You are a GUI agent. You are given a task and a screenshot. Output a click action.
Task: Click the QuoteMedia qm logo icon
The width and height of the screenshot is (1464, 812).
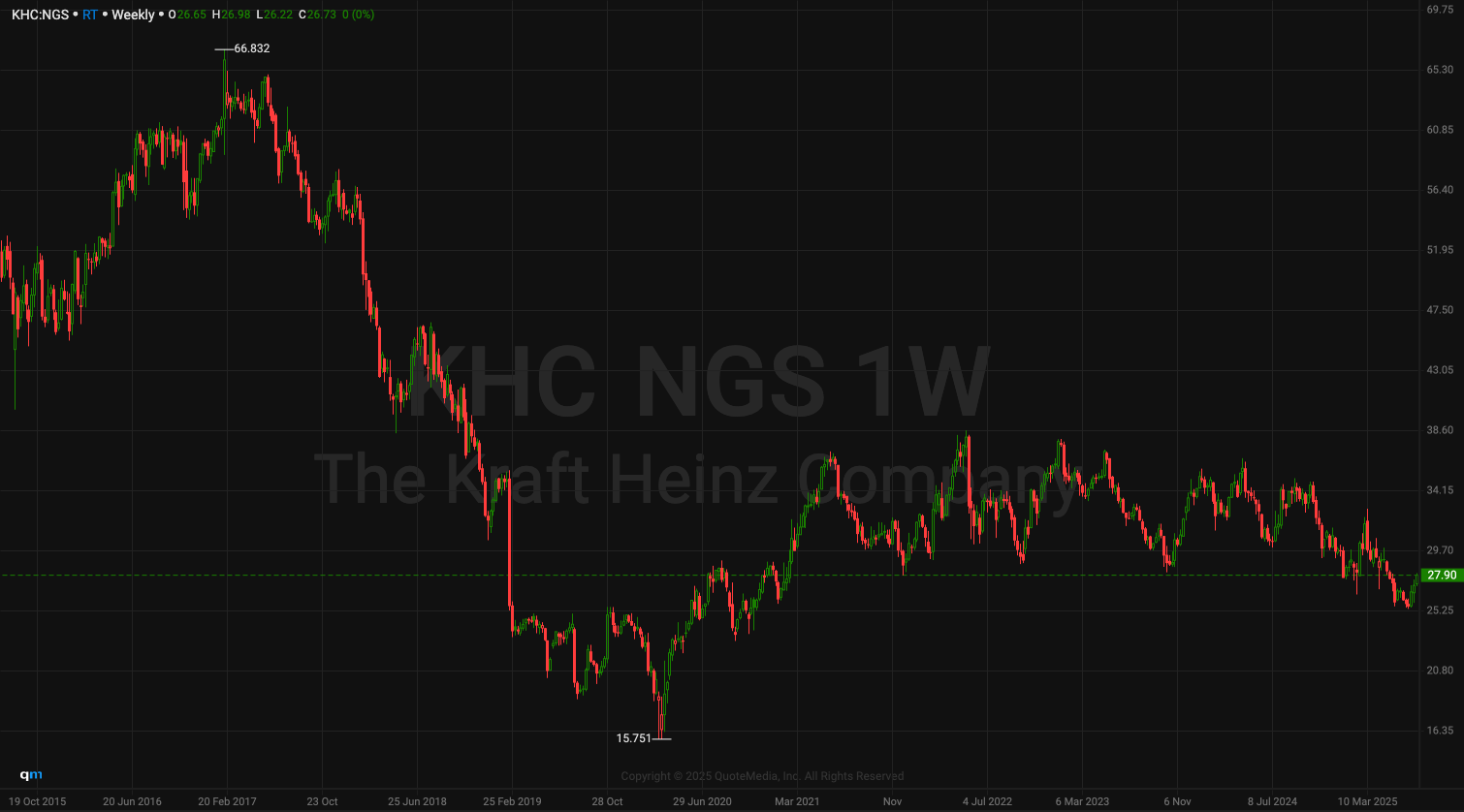32,774
